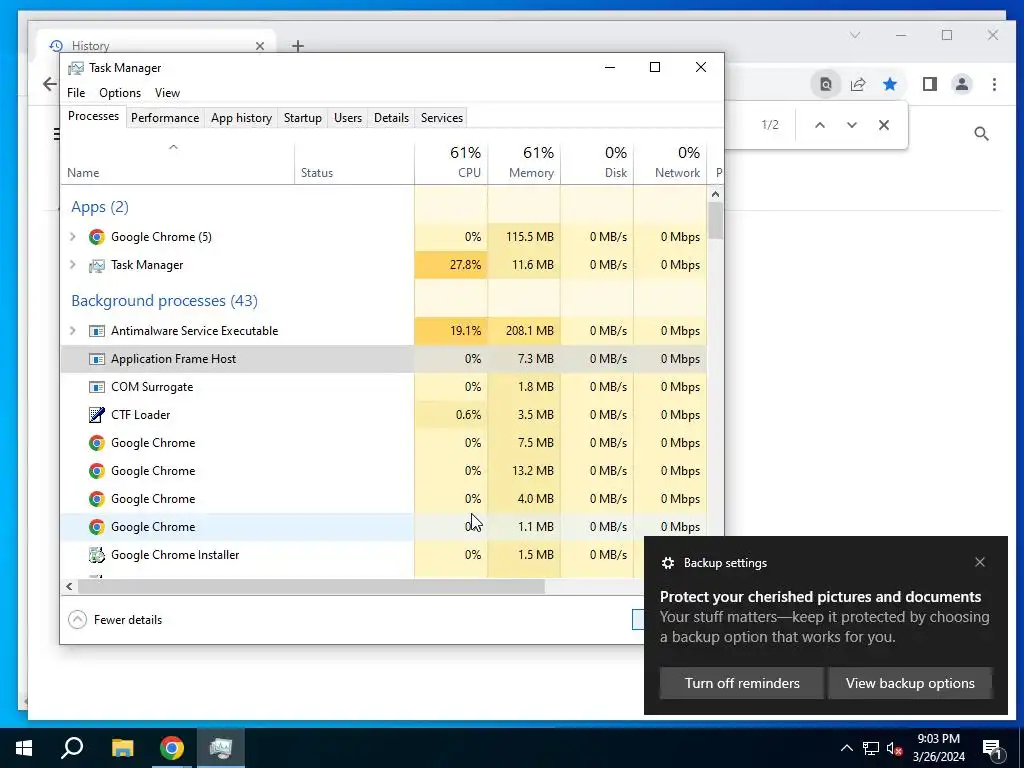
Task: Open the Action Center notifications icon
Action: [x=992, y=749]
